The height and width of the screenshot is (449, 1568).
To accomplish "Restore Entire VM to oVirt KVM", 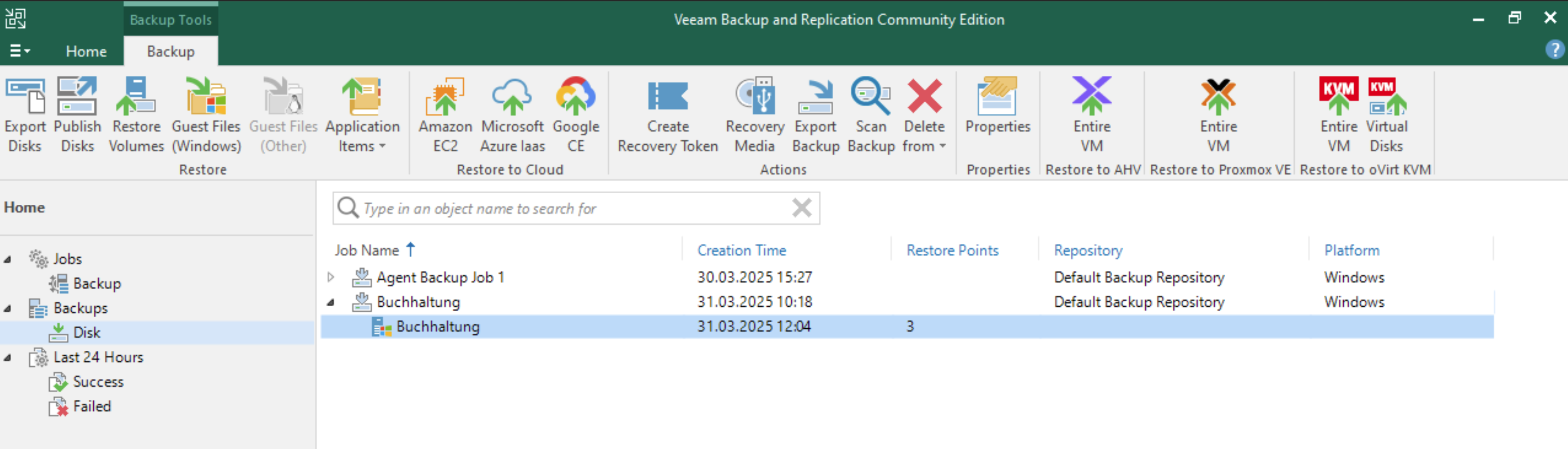I will coord(1339,115).
